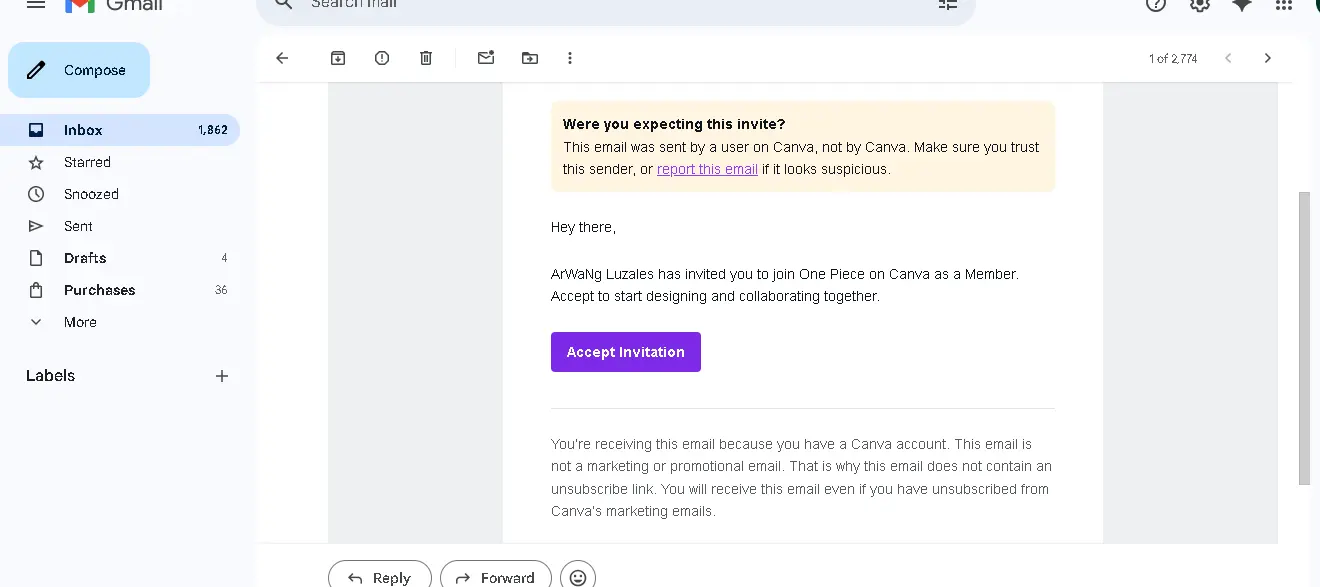Viewport: 1320px width, 587px height.
Task: Open the three-dot More options menu
Action: coord(570,58)
